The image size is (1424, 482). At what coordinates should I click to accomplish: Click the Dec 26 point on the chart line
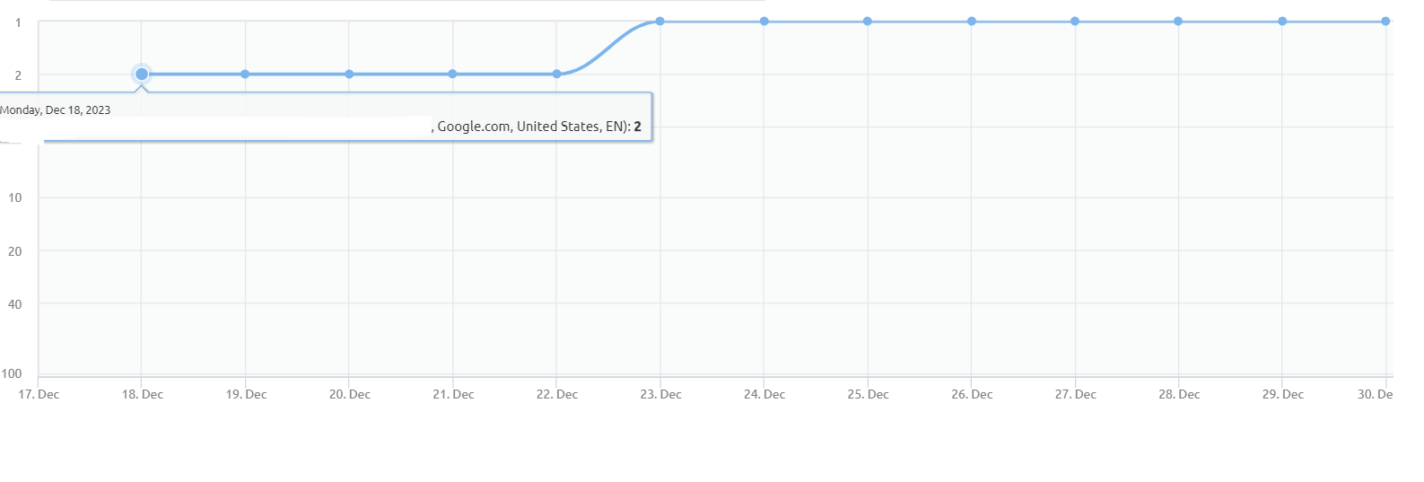coord(971,21)
